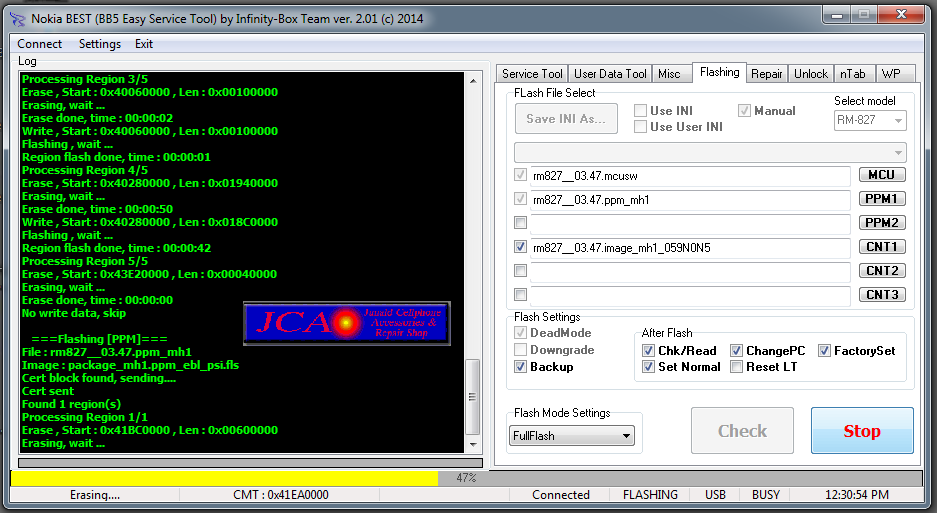
Task: Switch to the Unlock tab
Action: click(x=810, y=74)
